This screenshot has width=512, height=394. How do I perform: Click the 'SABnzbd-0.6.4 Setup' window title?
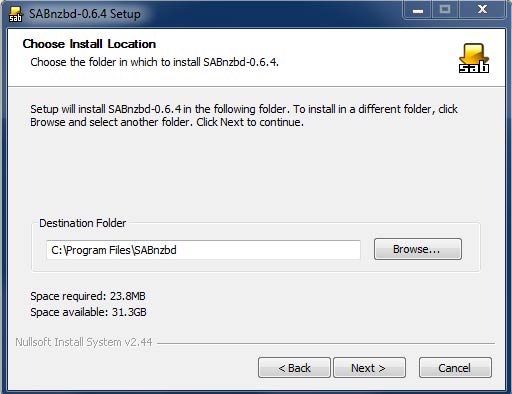coord(85,14)
